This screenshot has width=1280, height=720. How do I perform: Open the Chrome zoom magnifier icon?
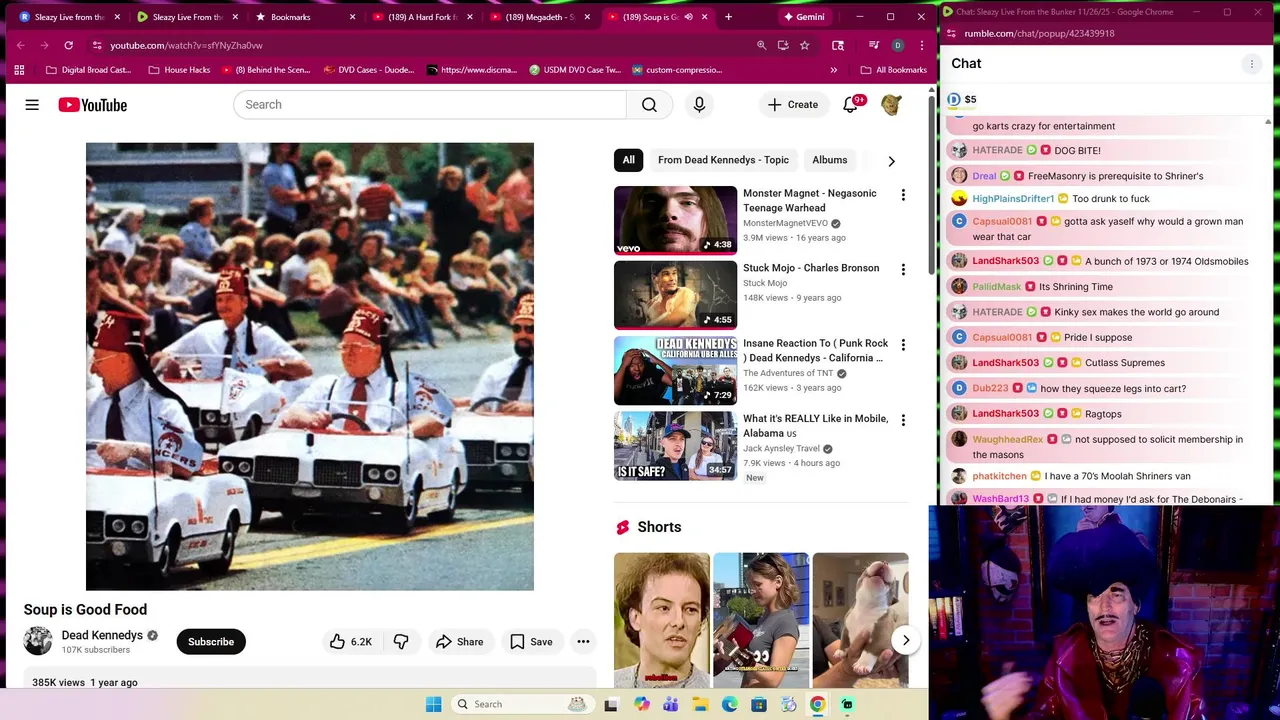[762, 45]
